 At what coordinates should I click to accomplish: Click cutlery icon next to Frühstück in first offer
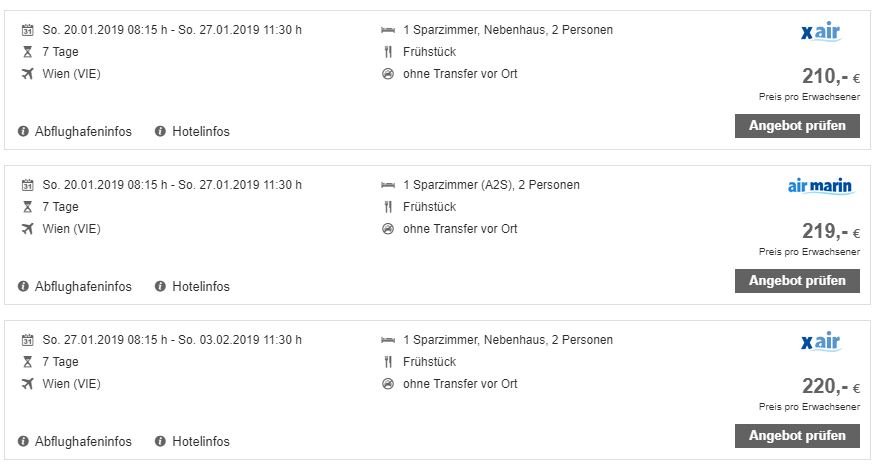(388, 52)
